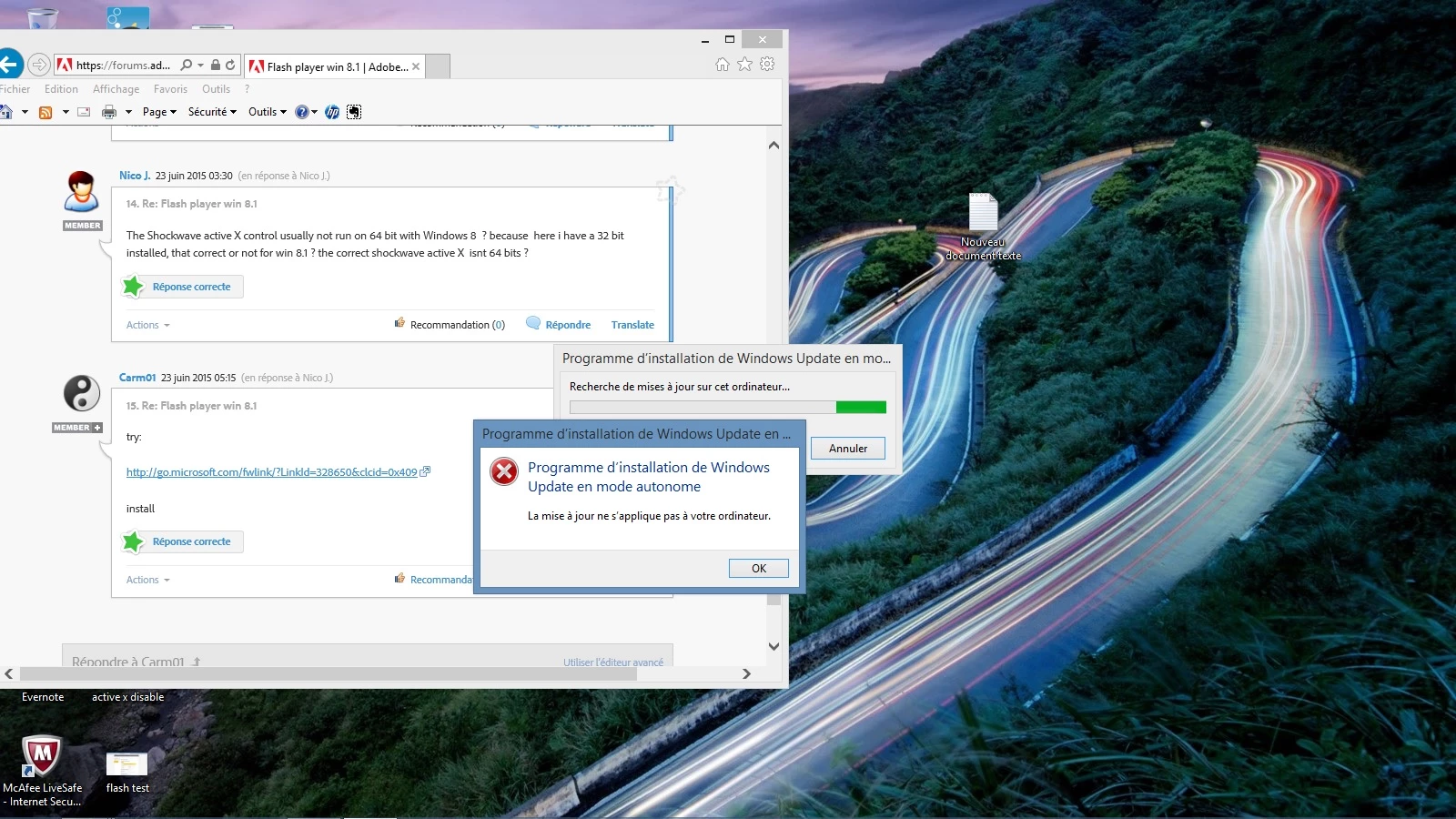Open the Favoris menu
The height and width of the screenshot is (819, 1456).
click(x=170, y=89)
